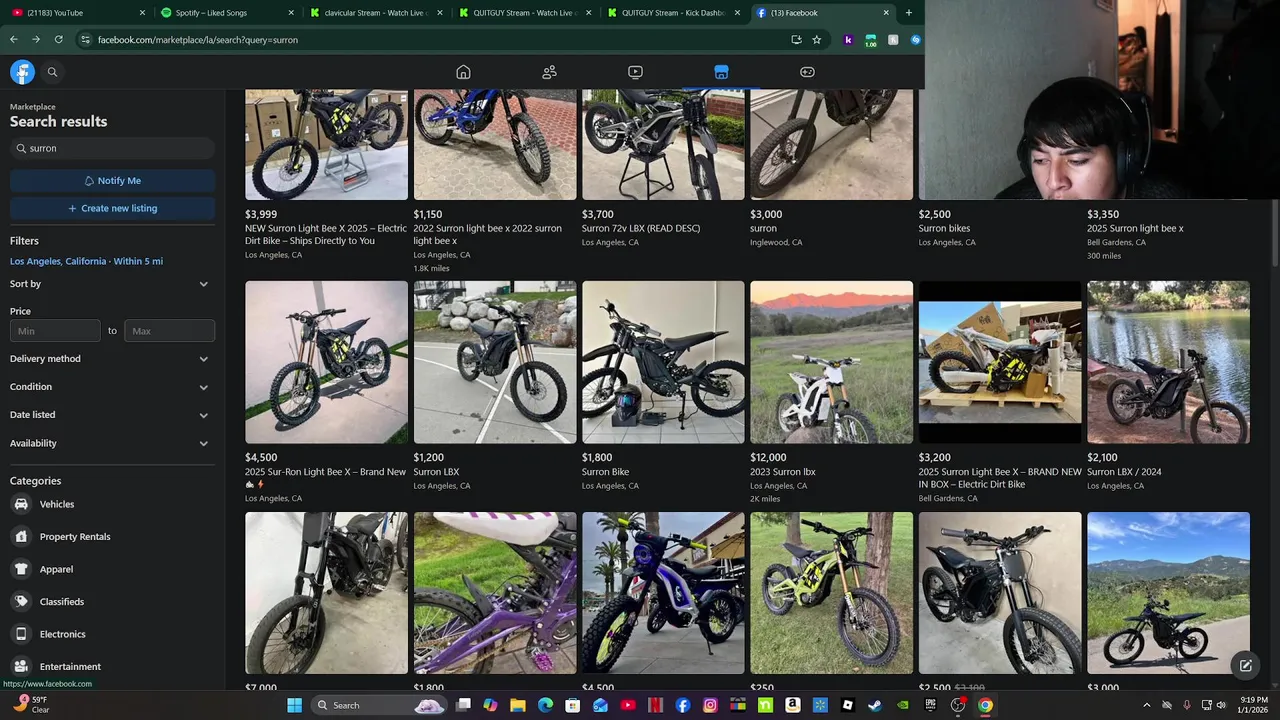Click the 2025 Surron light bee x title
This screenshot has width=1280, height=720.
[x=1135, y=228]
